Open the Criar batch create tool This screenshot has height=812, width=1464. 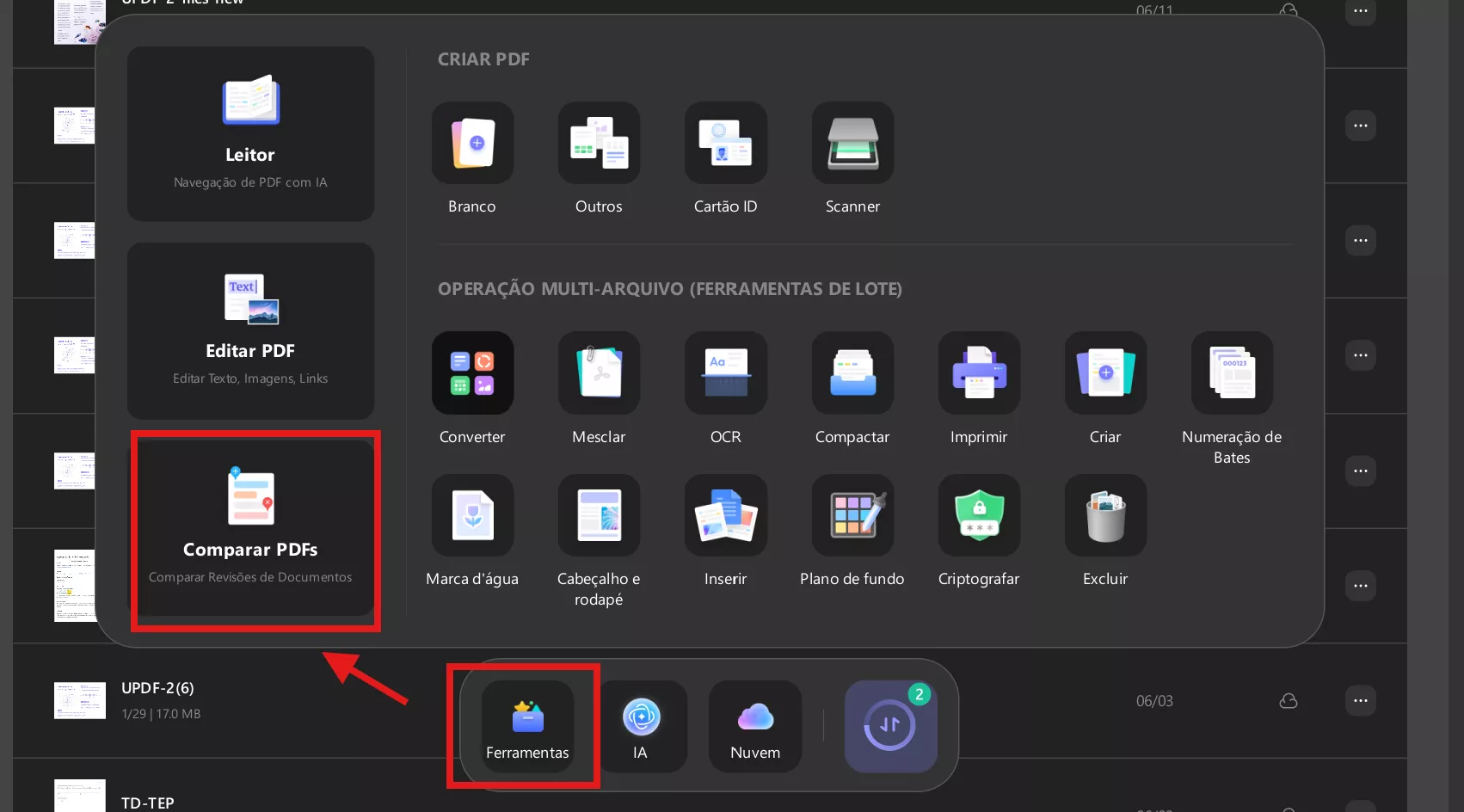click(1105, 372)
